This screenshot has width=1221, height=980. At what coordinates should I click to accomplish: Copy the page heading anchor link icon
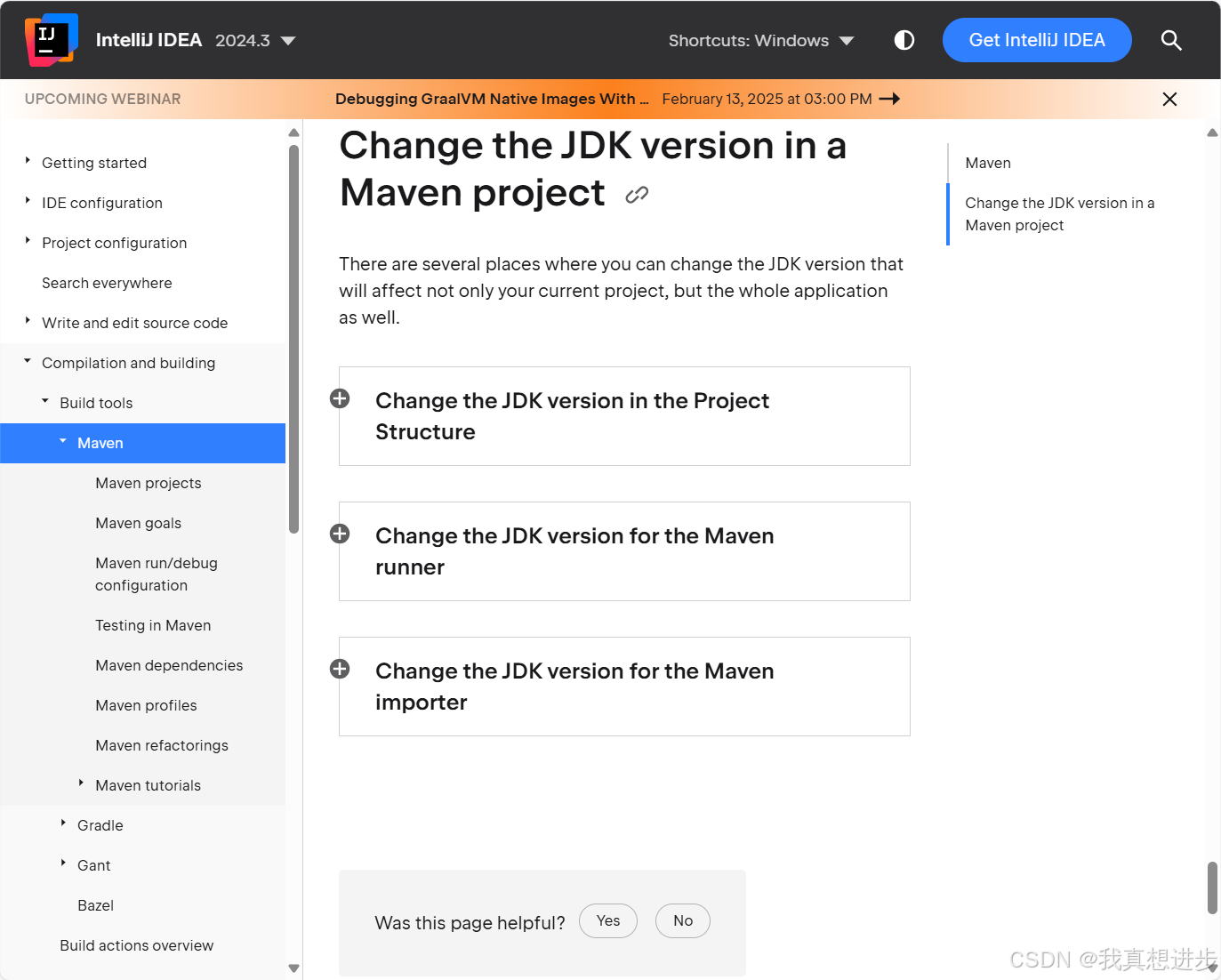click(x=637, y=195)
